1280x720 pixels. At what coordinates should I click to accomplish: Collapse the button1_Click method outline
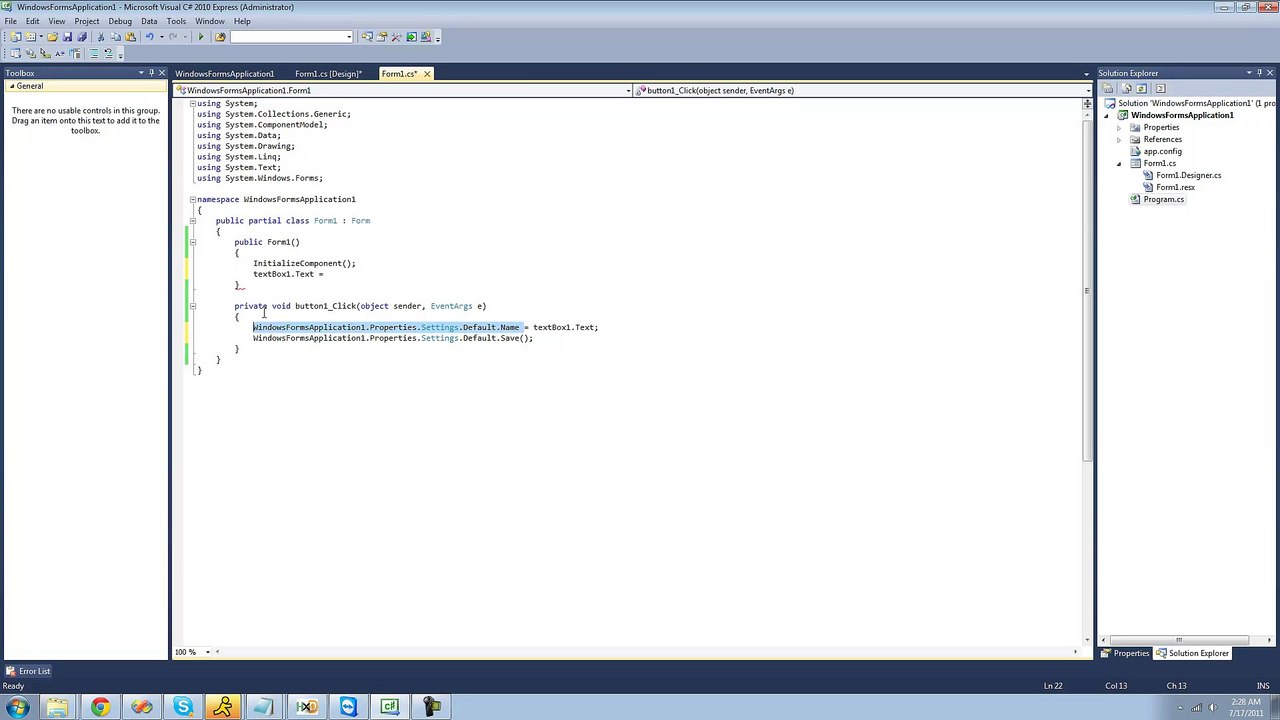pos(193,306)
